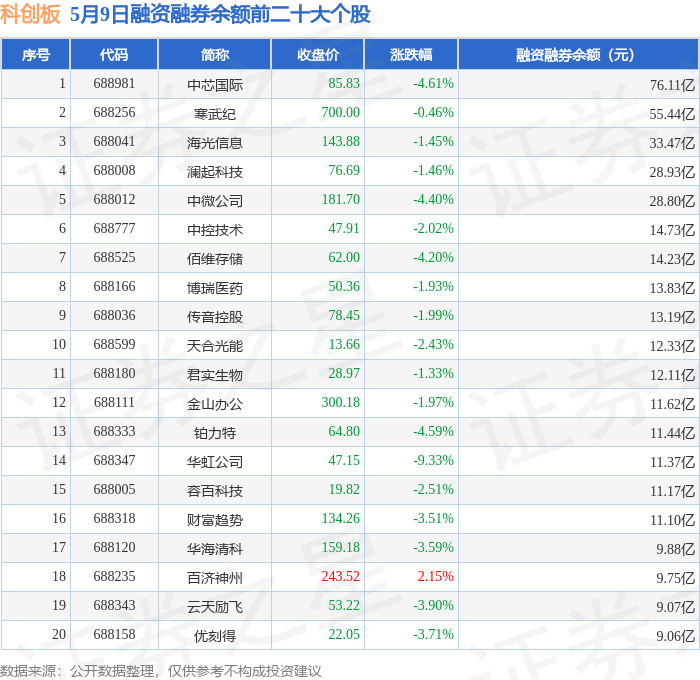Image resolution: width=700 pixels, height=680 pixels.
Task: Select stock name 君实生物
Action: tap(215, 375)
